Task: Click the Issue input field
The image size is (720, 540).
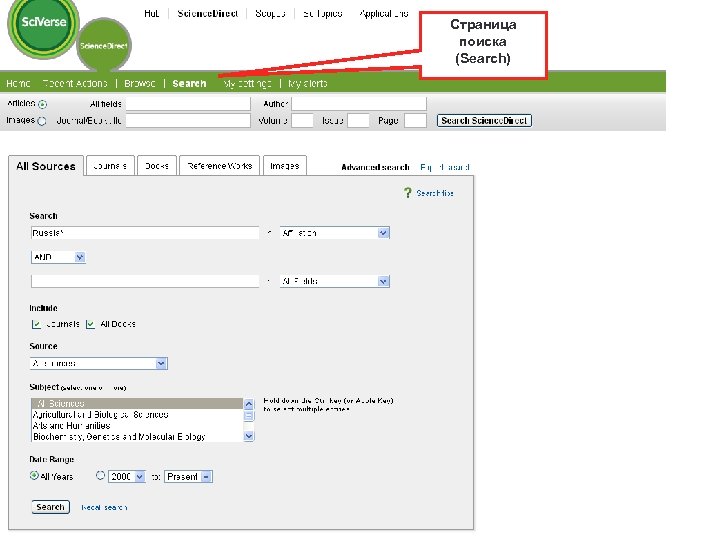Action: tap(359, 121)
